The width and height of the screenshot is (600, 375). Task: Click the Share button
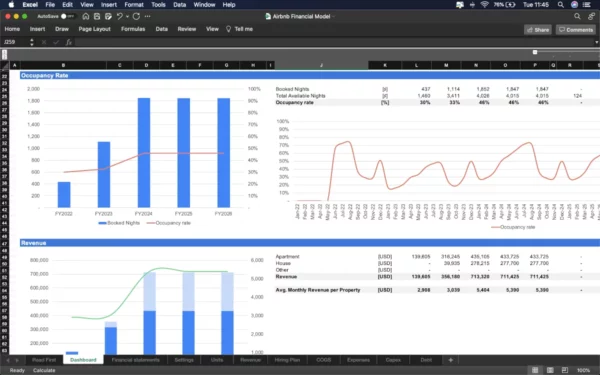pos(538,30)
